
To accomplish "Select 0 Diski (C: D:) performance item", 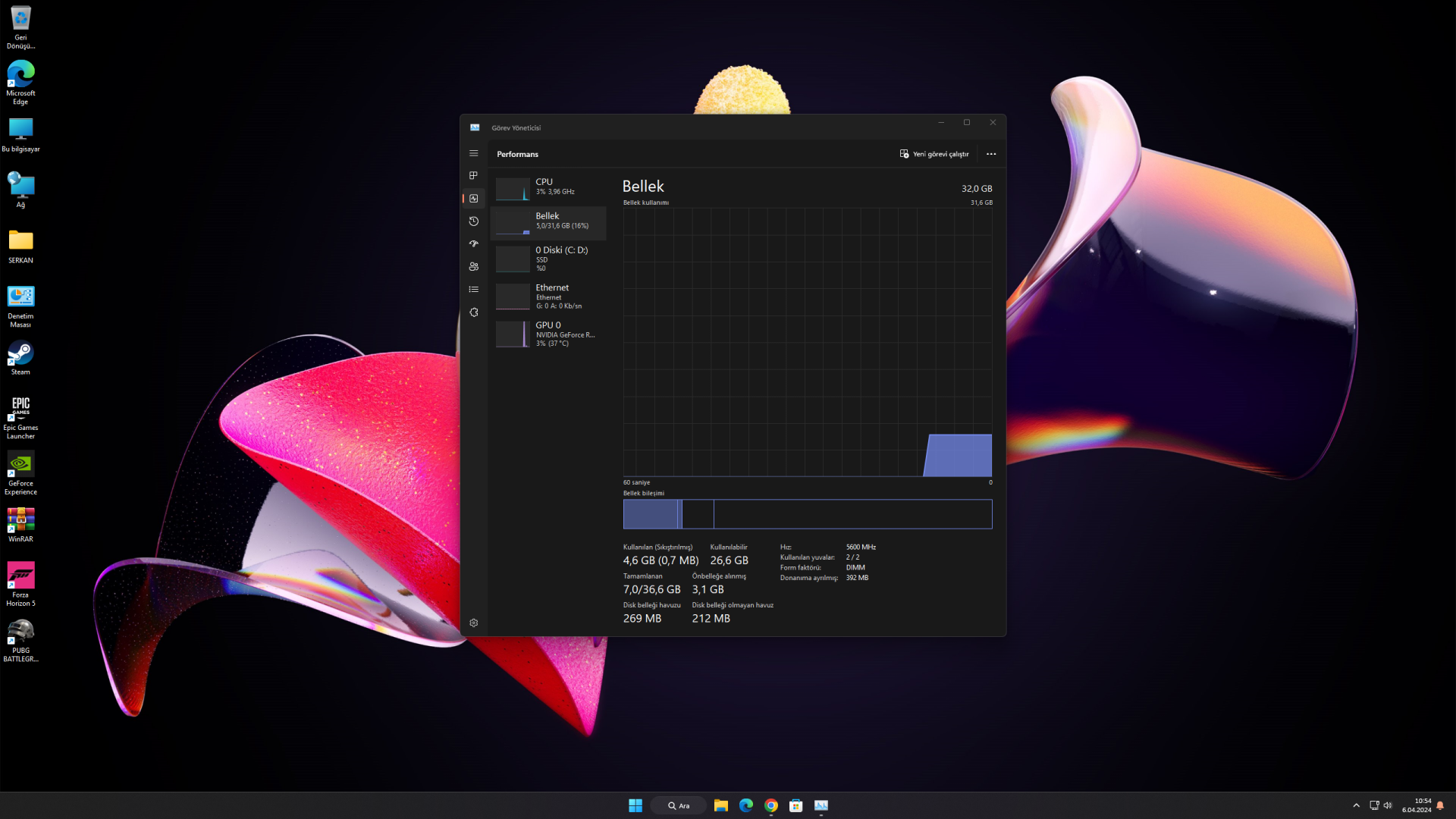I will (x=548, y=259).
